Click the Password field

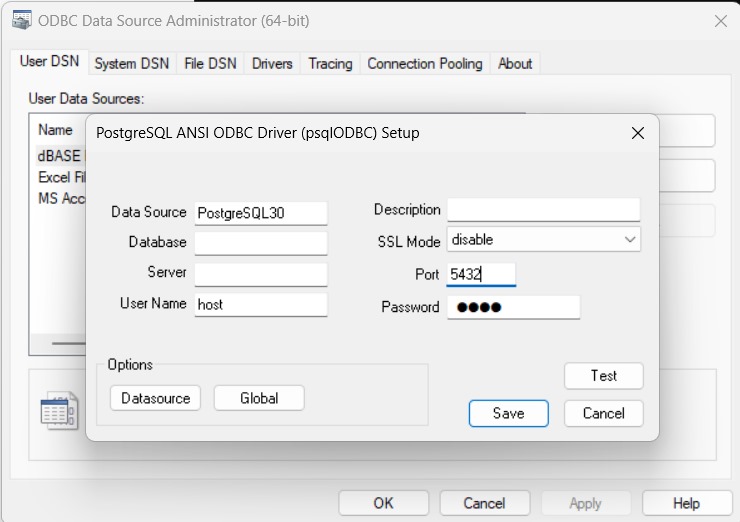(513, 307)
